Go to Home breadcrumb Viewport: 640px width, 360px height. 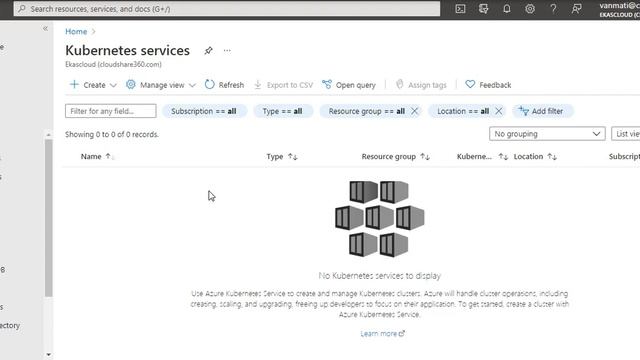[76, 31]
